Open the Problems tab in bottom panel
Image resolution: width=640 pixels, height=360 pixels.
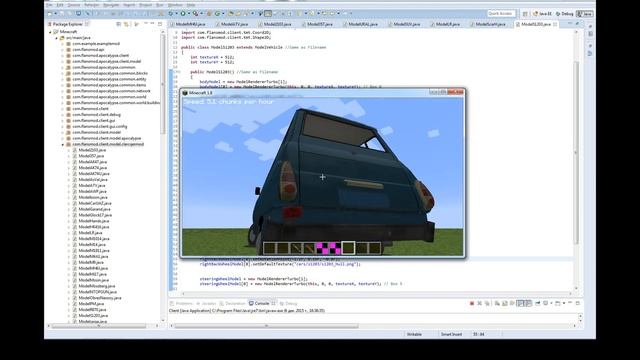[x=181, y=303]
